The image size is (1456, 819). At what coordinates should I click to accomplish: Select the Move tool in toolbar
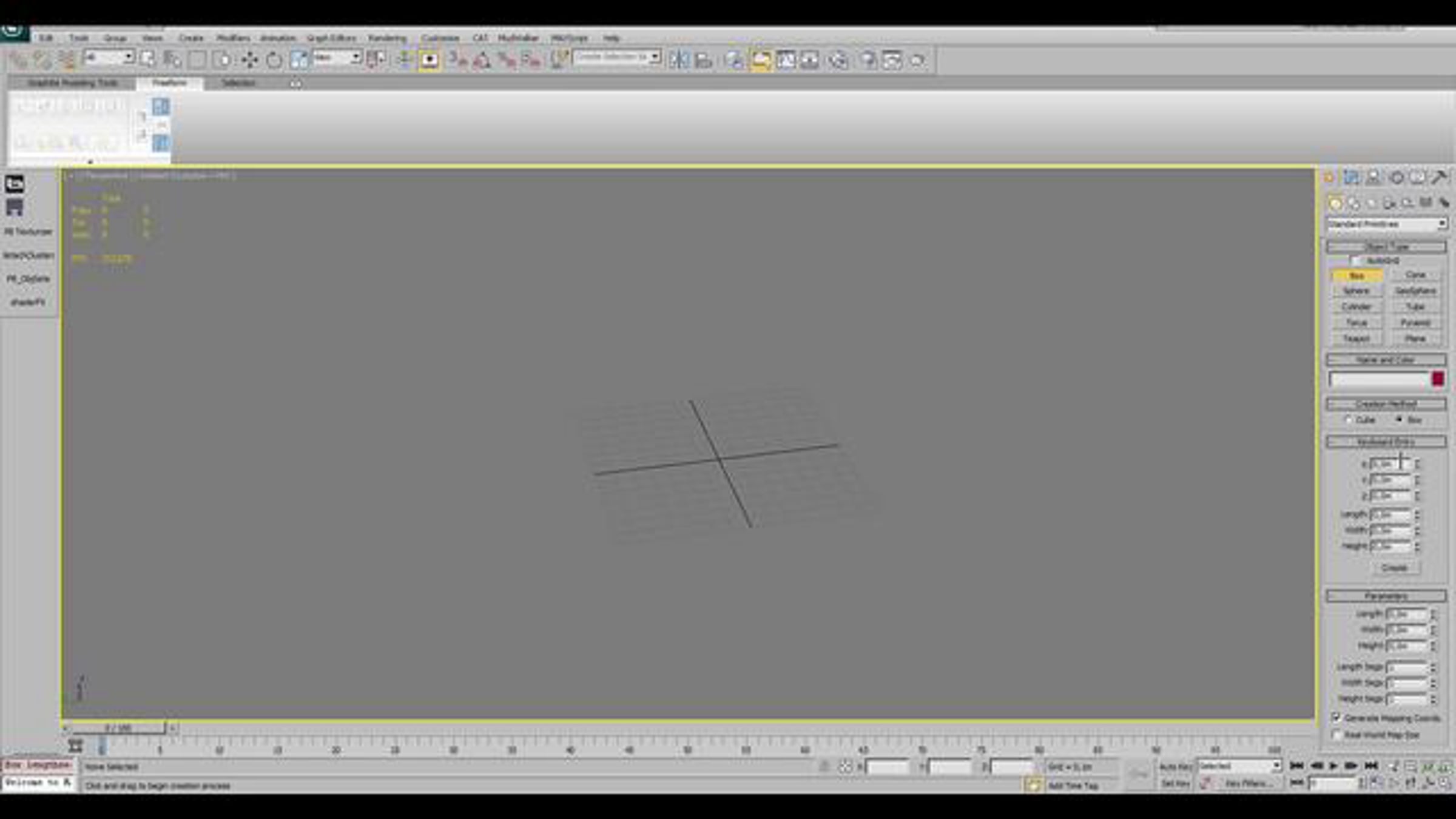(249, 59)
